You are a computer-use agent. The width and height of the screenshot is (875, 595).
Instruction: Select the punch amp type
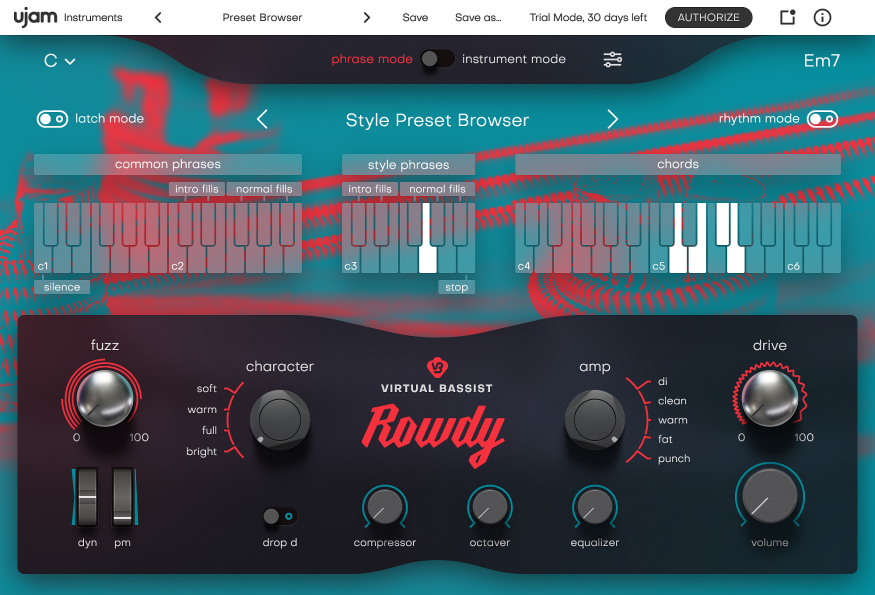674,459
